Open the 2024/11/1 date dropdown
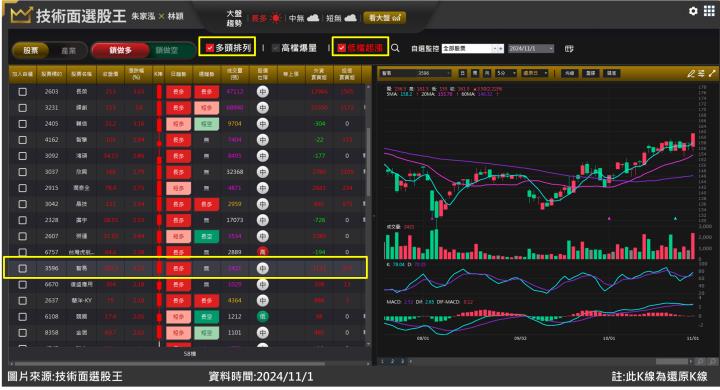The image size is (720, 390). click(x=531, y=48)
